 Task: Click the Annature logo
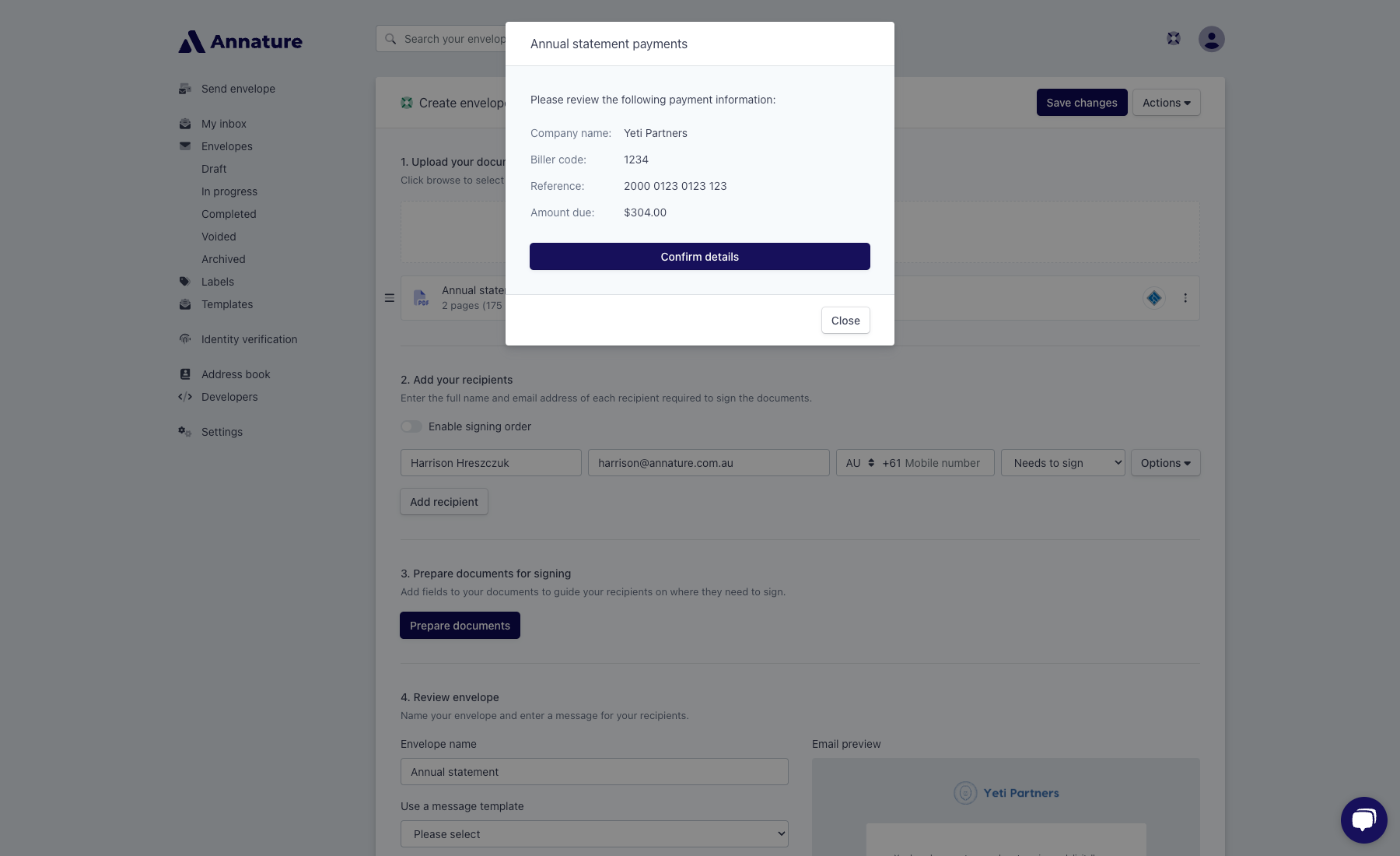(240, 41)
